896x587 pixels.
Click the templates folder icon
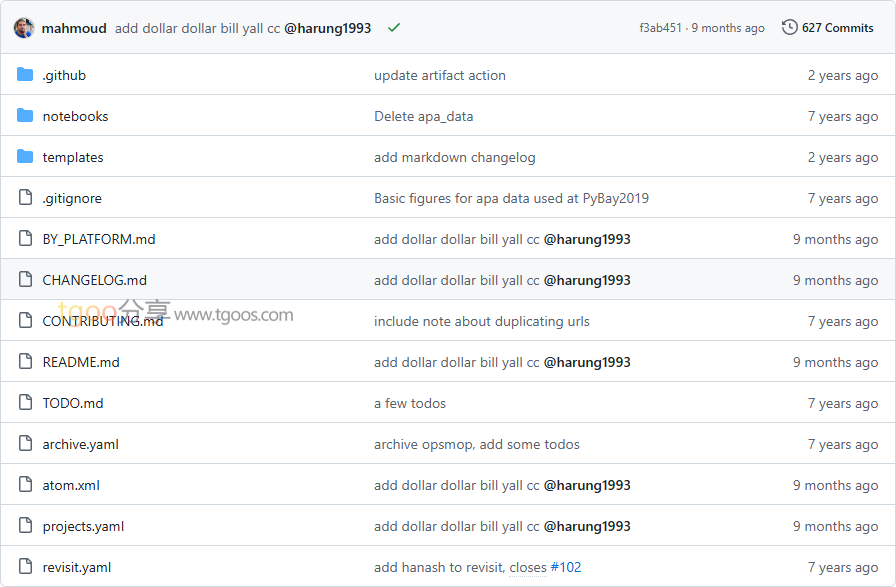click(25, 157)
